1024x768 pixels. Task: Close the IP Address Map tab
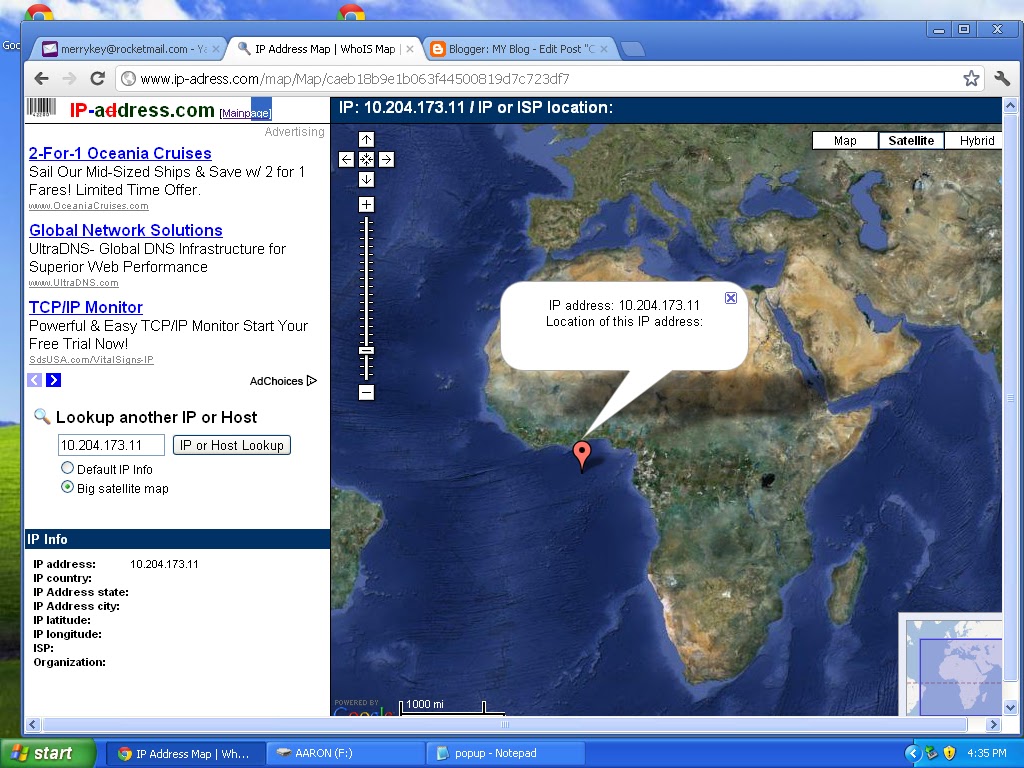click(x=409, y=49)
